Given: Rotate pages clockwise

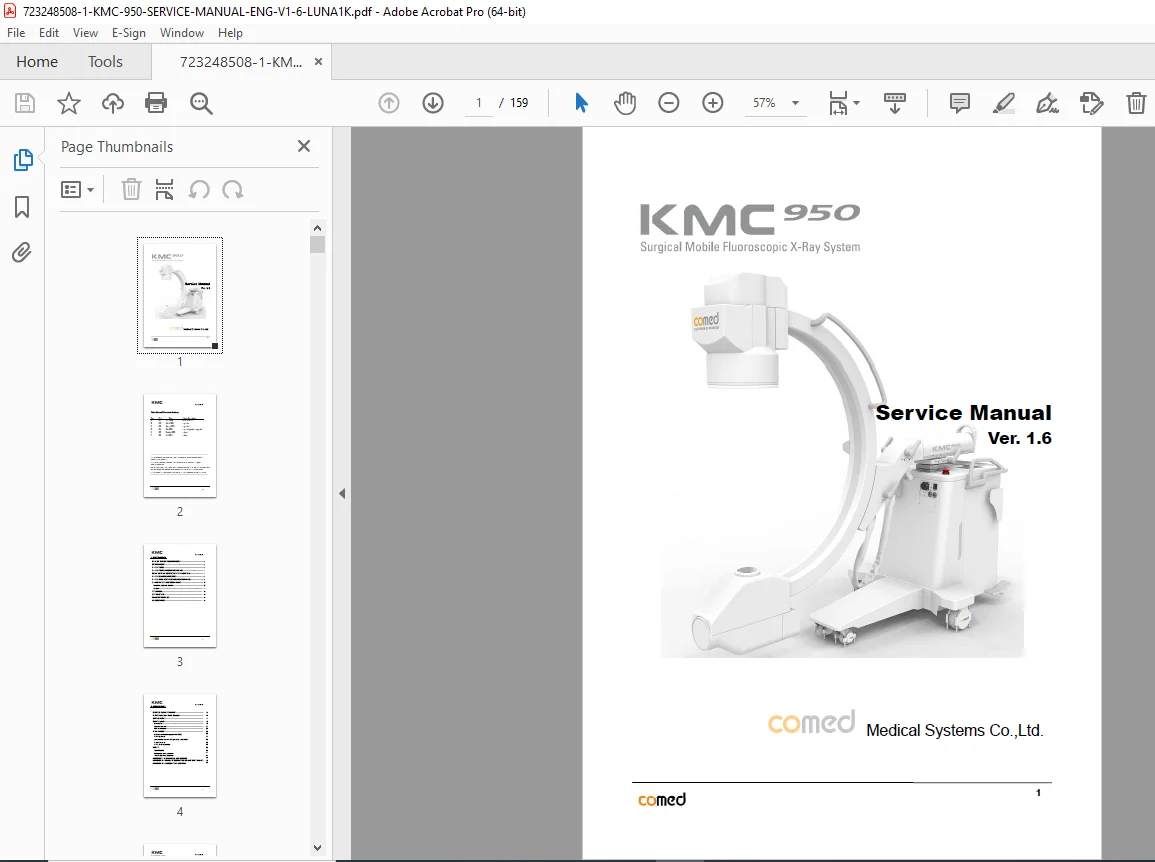Looking at the screenshot, I should click(233, 189).
